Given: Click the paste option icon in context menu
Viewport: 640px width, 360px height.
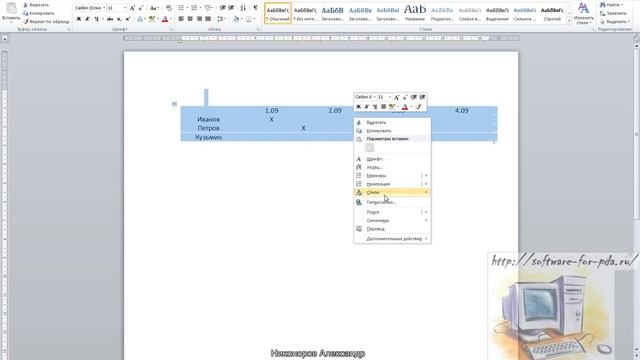Looking at the screenshot, I should point(370,148).
